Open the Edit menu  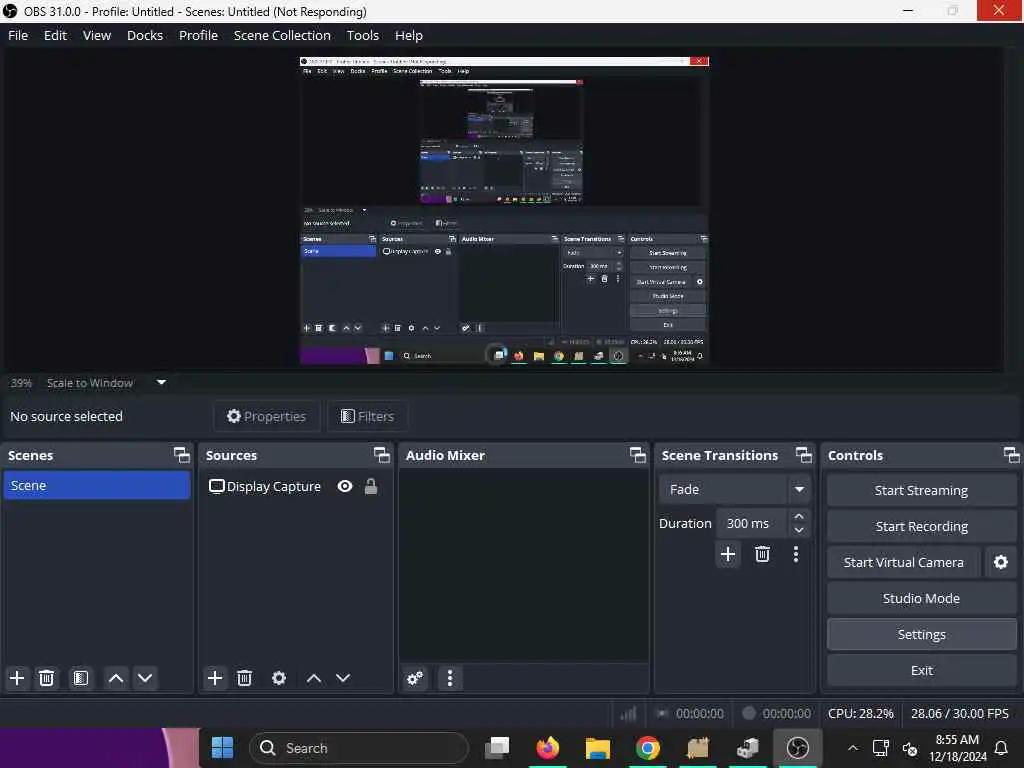pos(56,35)
